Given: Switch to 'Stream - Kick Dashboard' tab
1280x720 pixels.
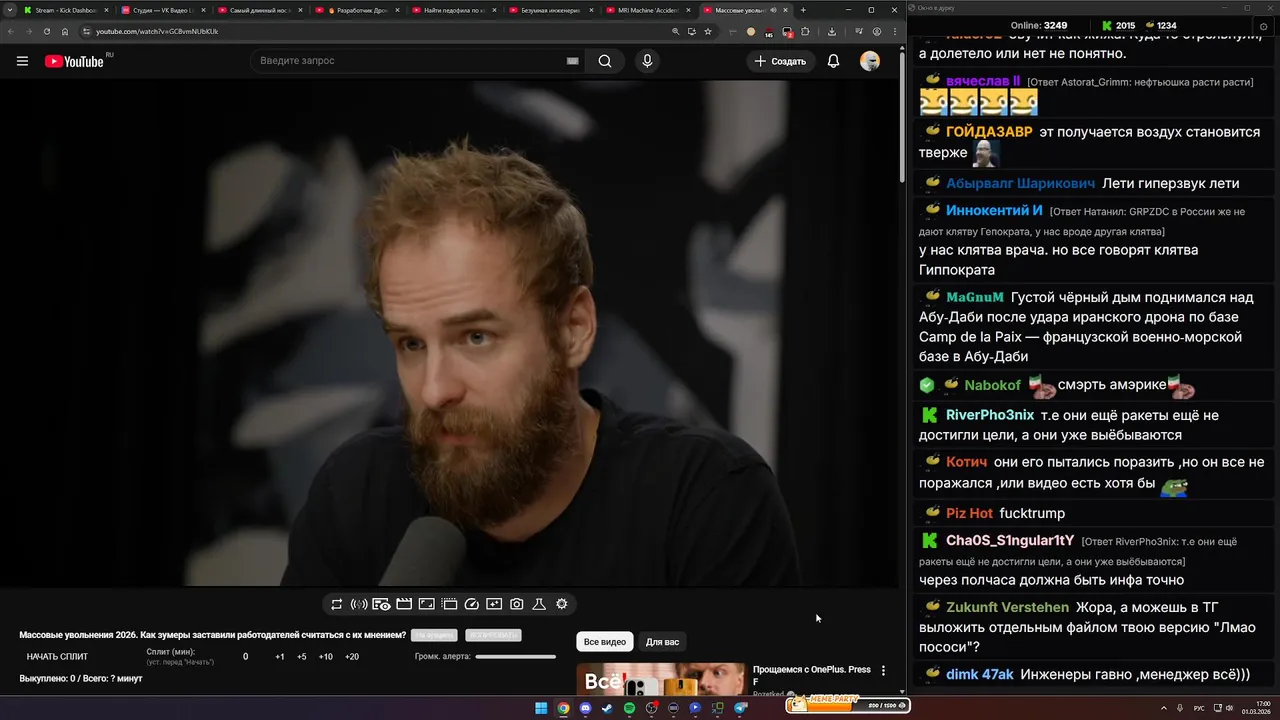Looking at the screenshot, I should (x=65, y=10).
